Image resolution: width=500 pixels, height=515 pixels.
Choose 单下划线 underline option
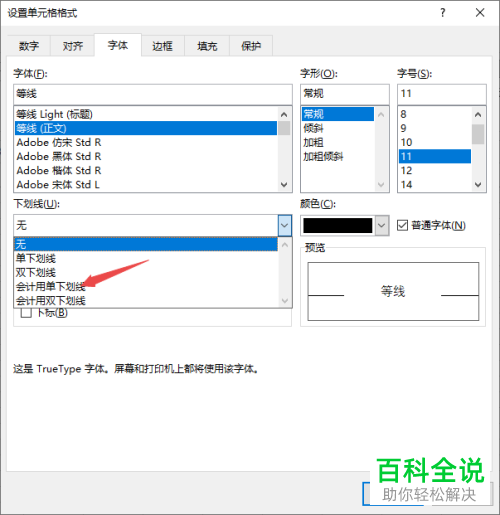point(146,258)
